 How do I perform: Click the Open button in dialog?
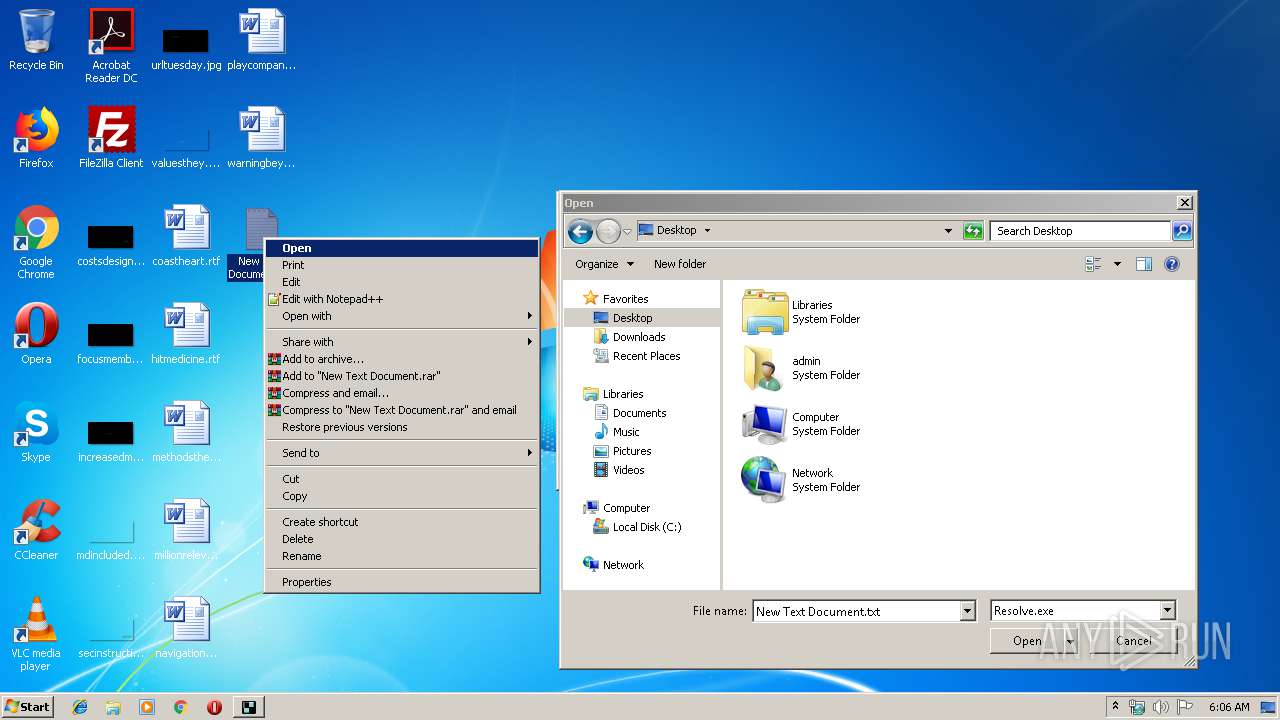point(1026,641)
